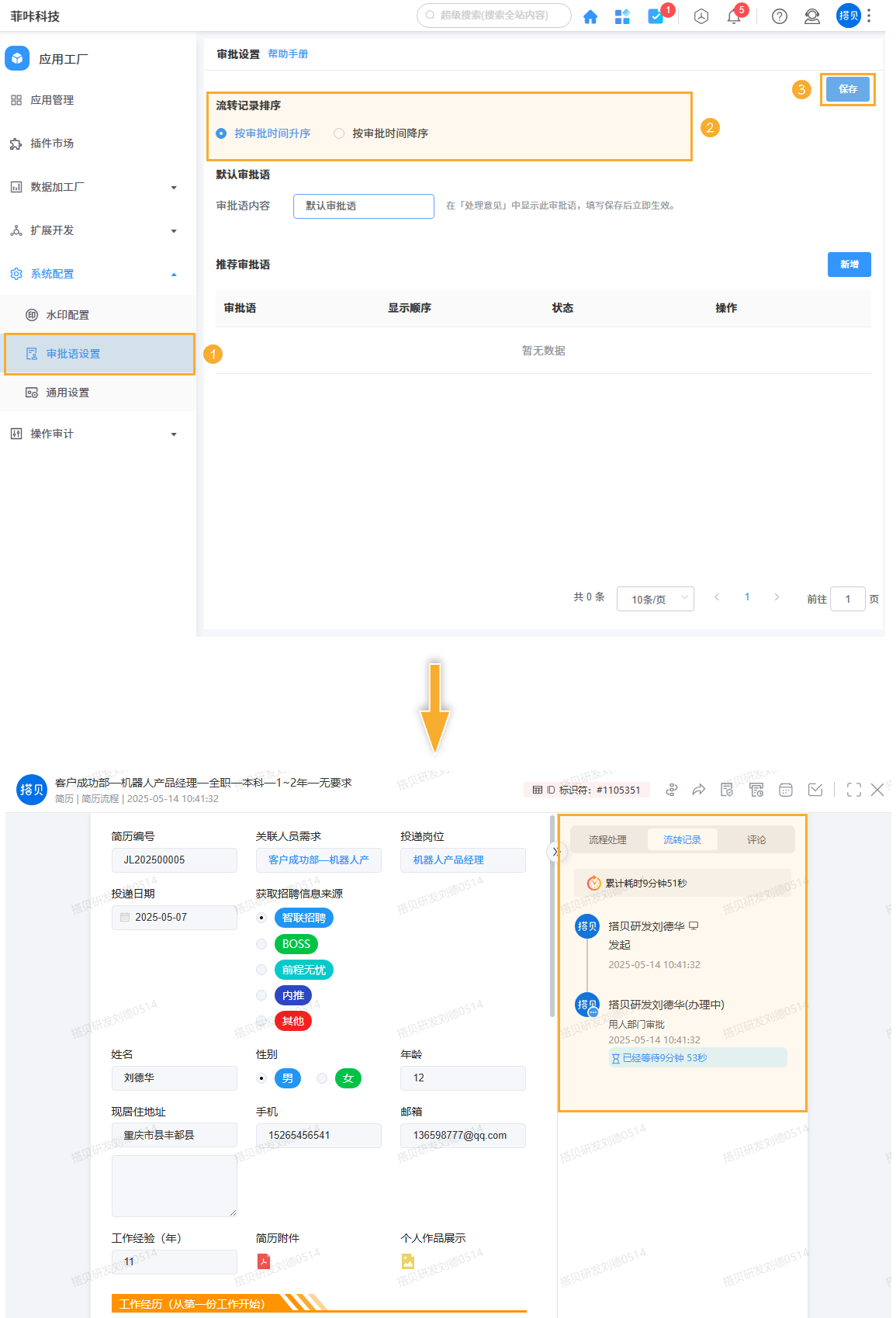Click the 投递日期 date field
The image size is (896, 1318).
(x=175, y=918)
